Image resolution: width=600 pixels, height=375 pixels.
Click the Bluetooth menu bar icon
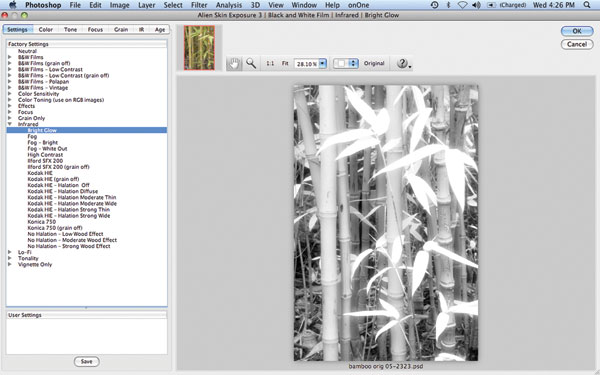click(x=448, y=5)
